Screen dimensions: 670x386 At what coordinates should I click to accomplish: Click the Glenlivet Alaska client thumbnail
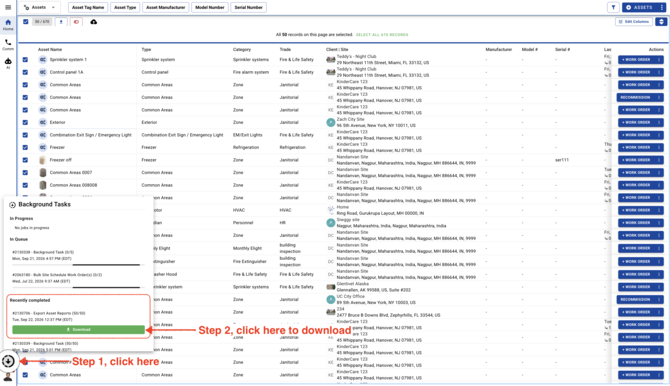330,287
